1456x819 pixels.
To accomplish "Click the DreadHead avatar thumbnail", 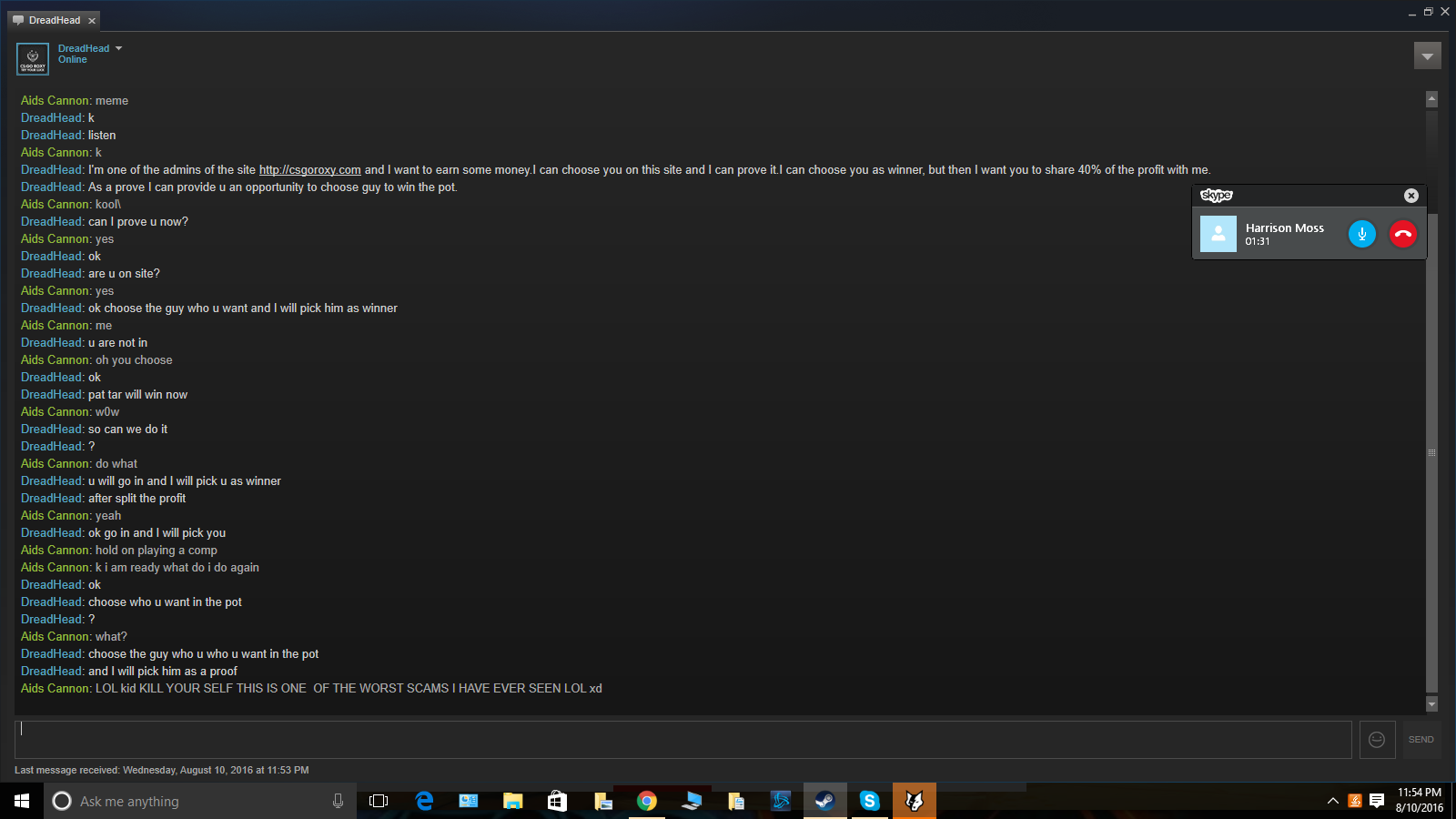I will point(33,59).
